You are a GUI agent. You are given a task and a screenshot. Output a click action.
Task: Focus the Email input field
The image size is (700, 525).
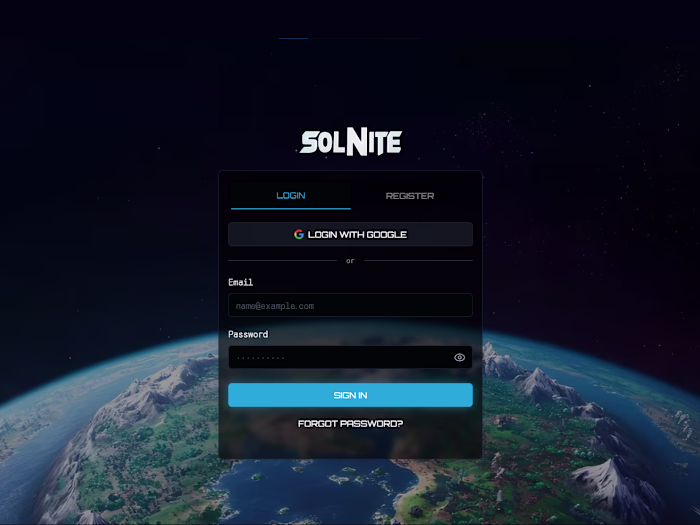coord(350,305)
